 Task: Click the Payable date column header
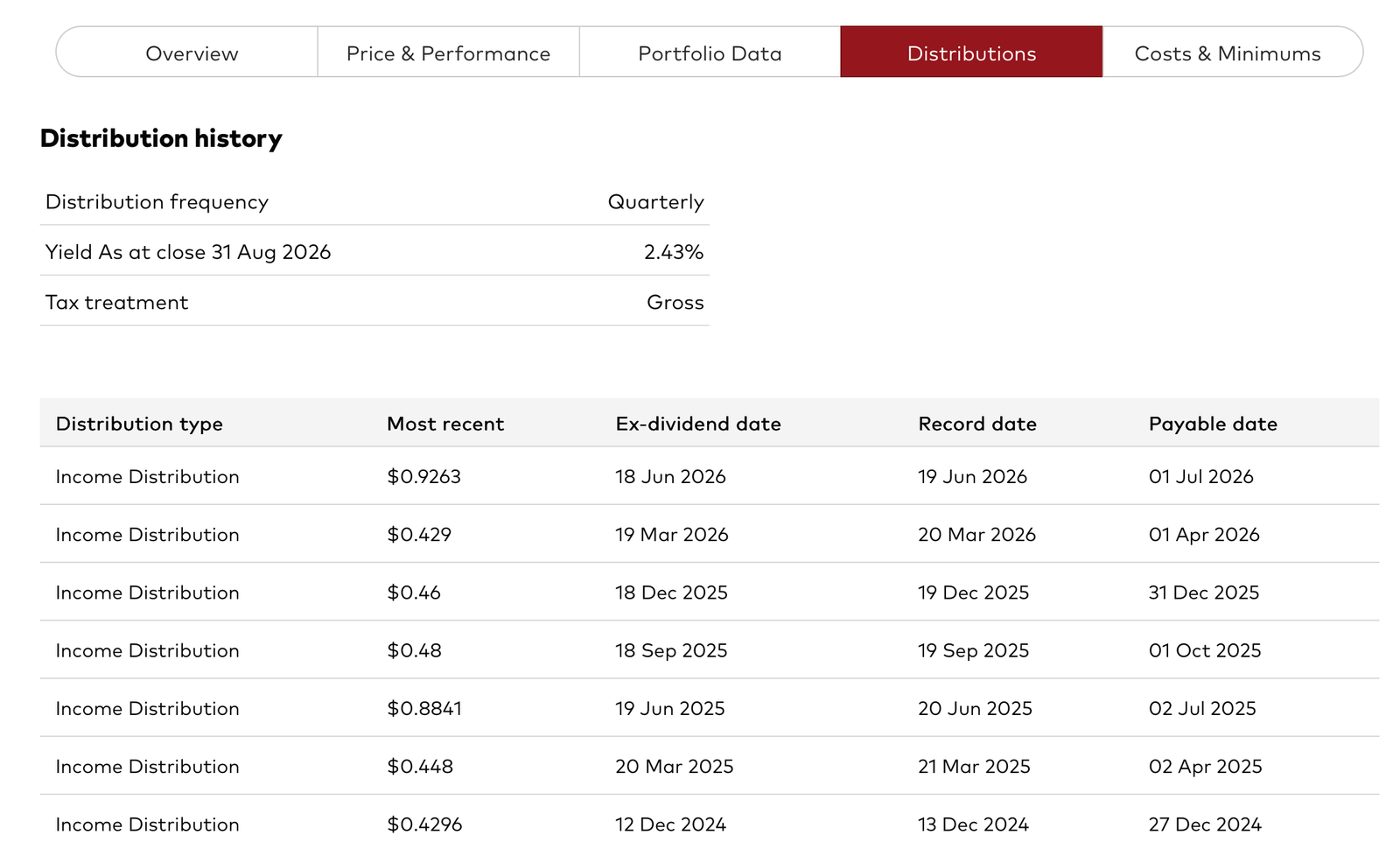click(x=1213, y=424)
